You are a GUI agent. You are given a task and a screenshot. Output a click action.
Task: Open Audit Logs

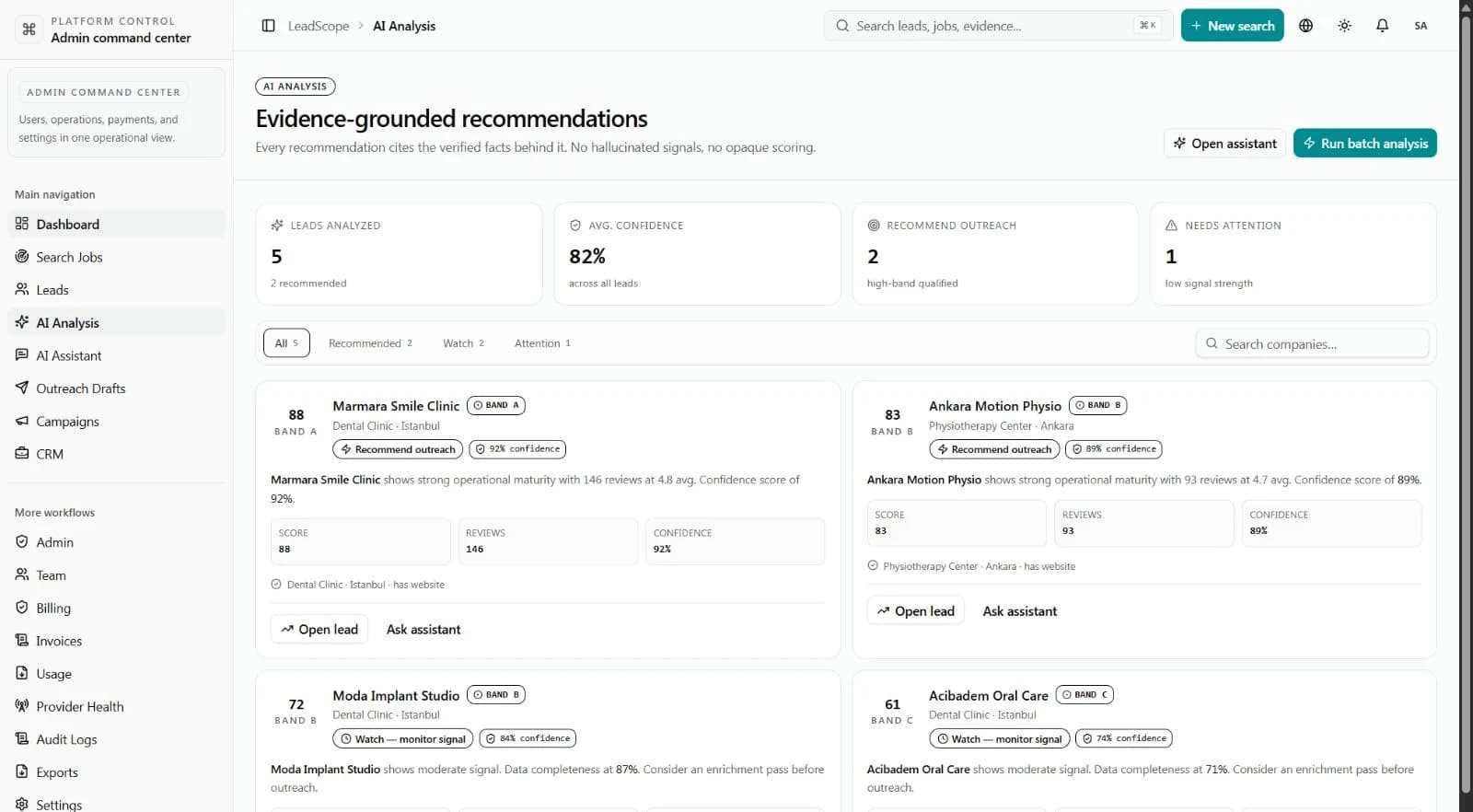pyautogui.click(x=116, y=739)
